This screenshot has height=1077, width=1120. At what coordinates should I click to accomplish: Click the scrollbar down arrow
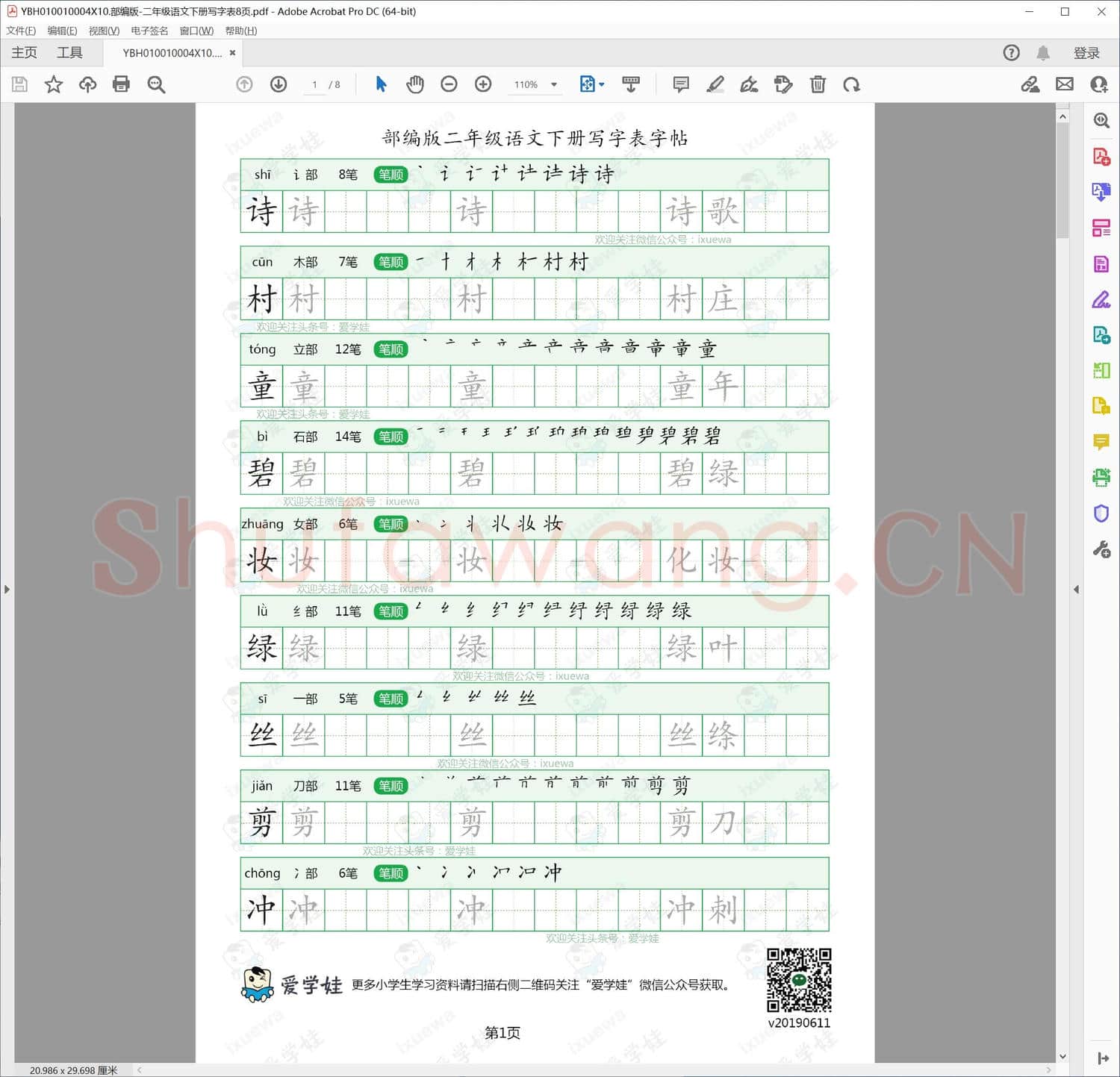click(x=1063, y=1056)
